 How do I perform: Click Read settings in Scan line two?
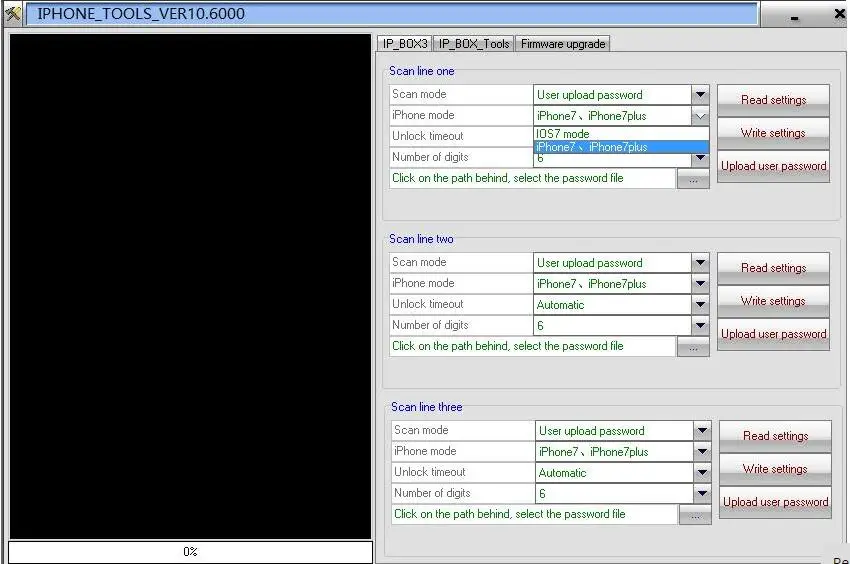[774, 268]
